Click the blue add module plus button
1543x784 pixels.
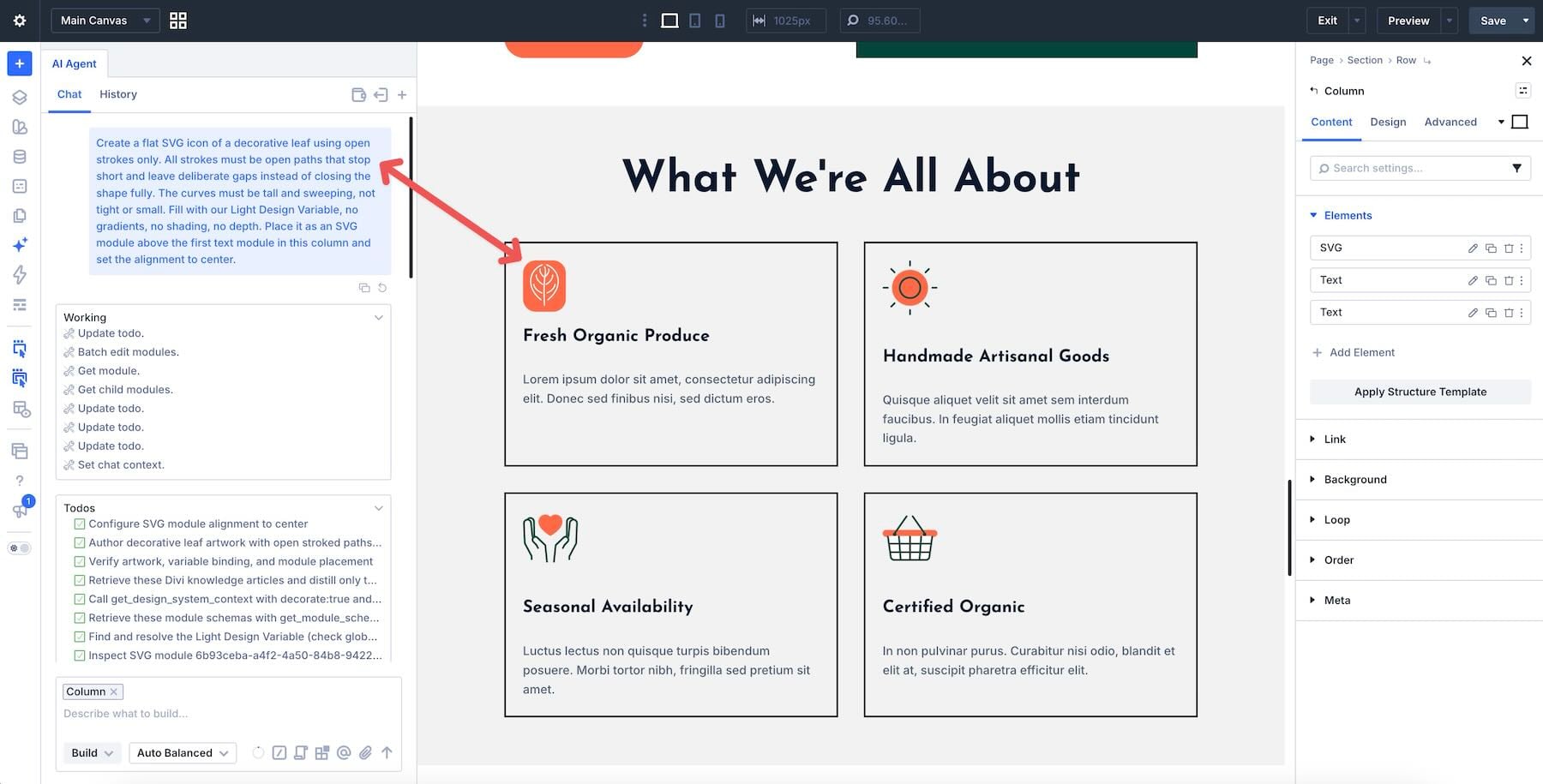click(20, 63)
